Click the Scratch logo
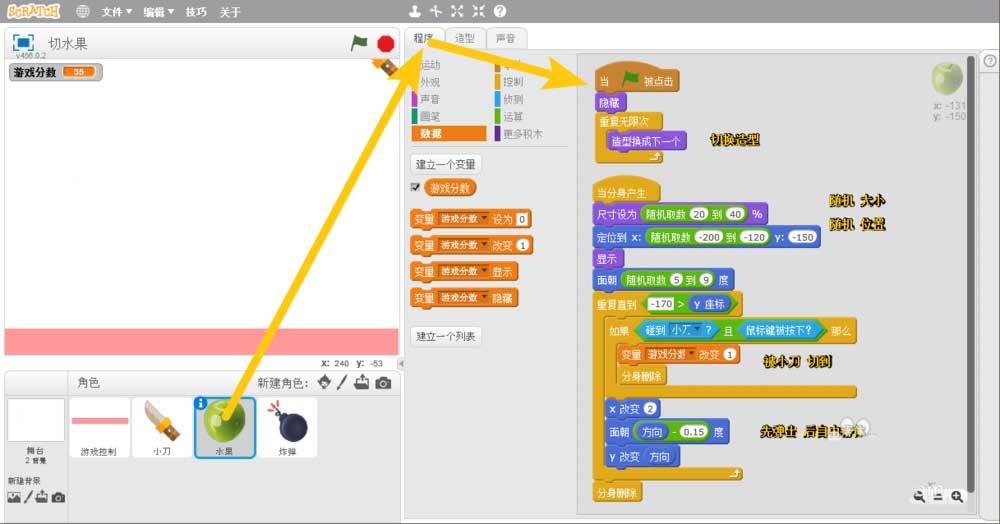Image resolution: width=1000 pixels, height=524 pixels. click(33, 11)
